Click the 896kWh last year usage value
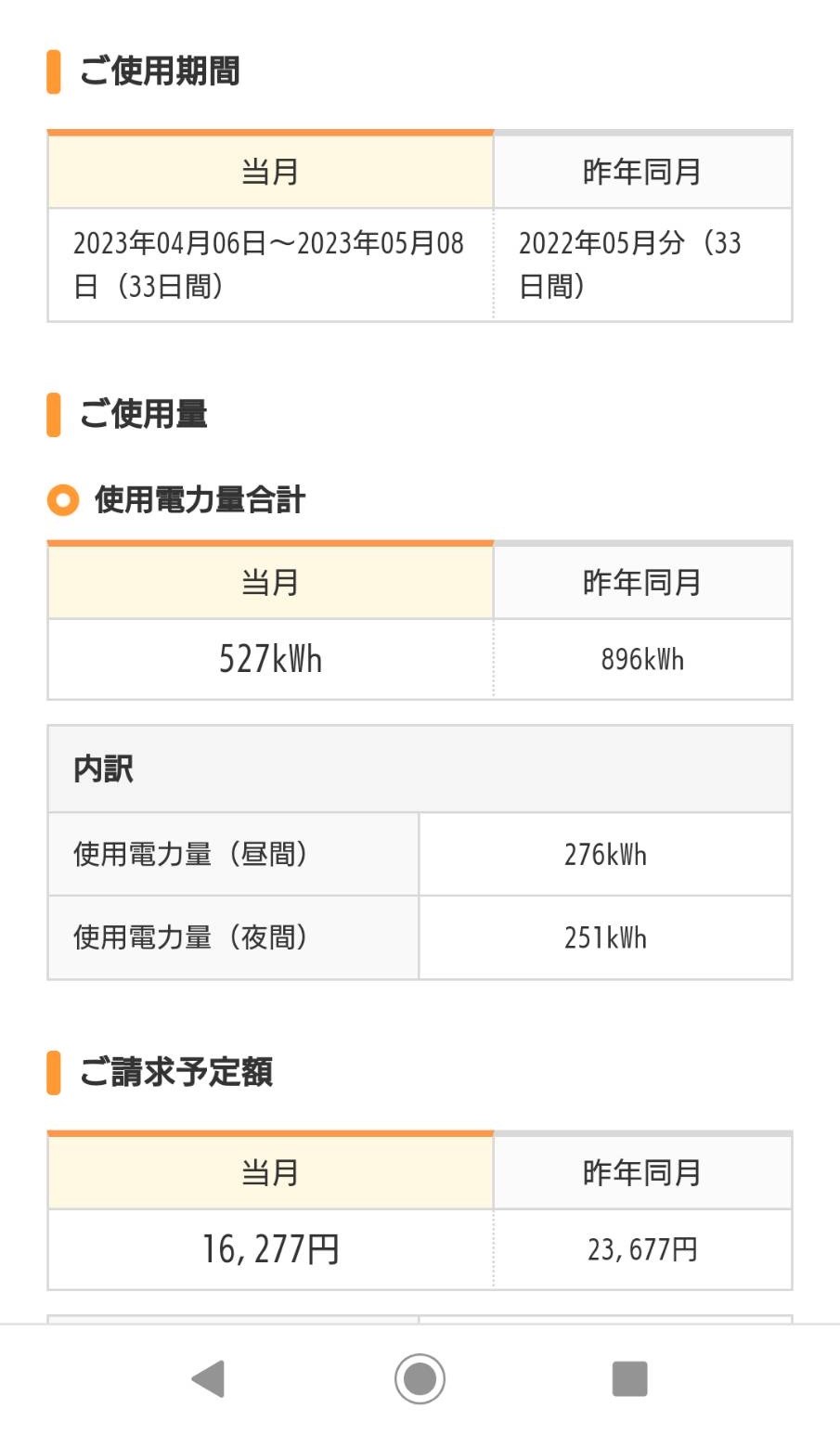The image size is (840, 1434). [x=642, y=659]
